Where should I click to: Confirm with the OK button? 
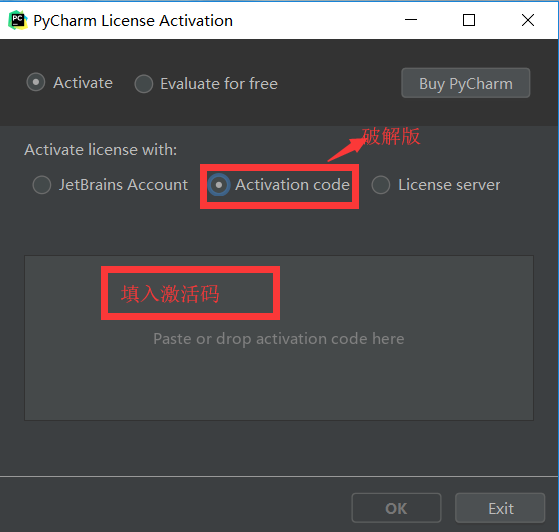tap(396, 508)
